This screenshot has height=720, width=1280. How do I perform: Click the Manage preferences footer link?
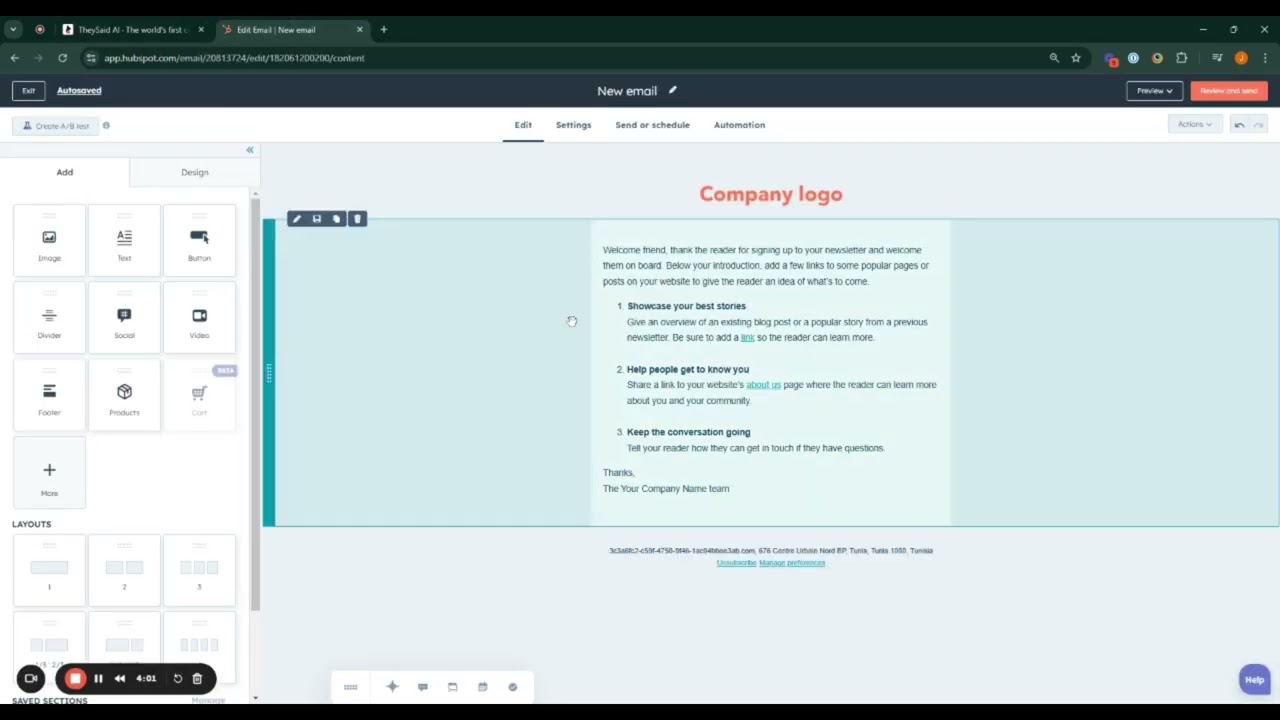(792, 563)
